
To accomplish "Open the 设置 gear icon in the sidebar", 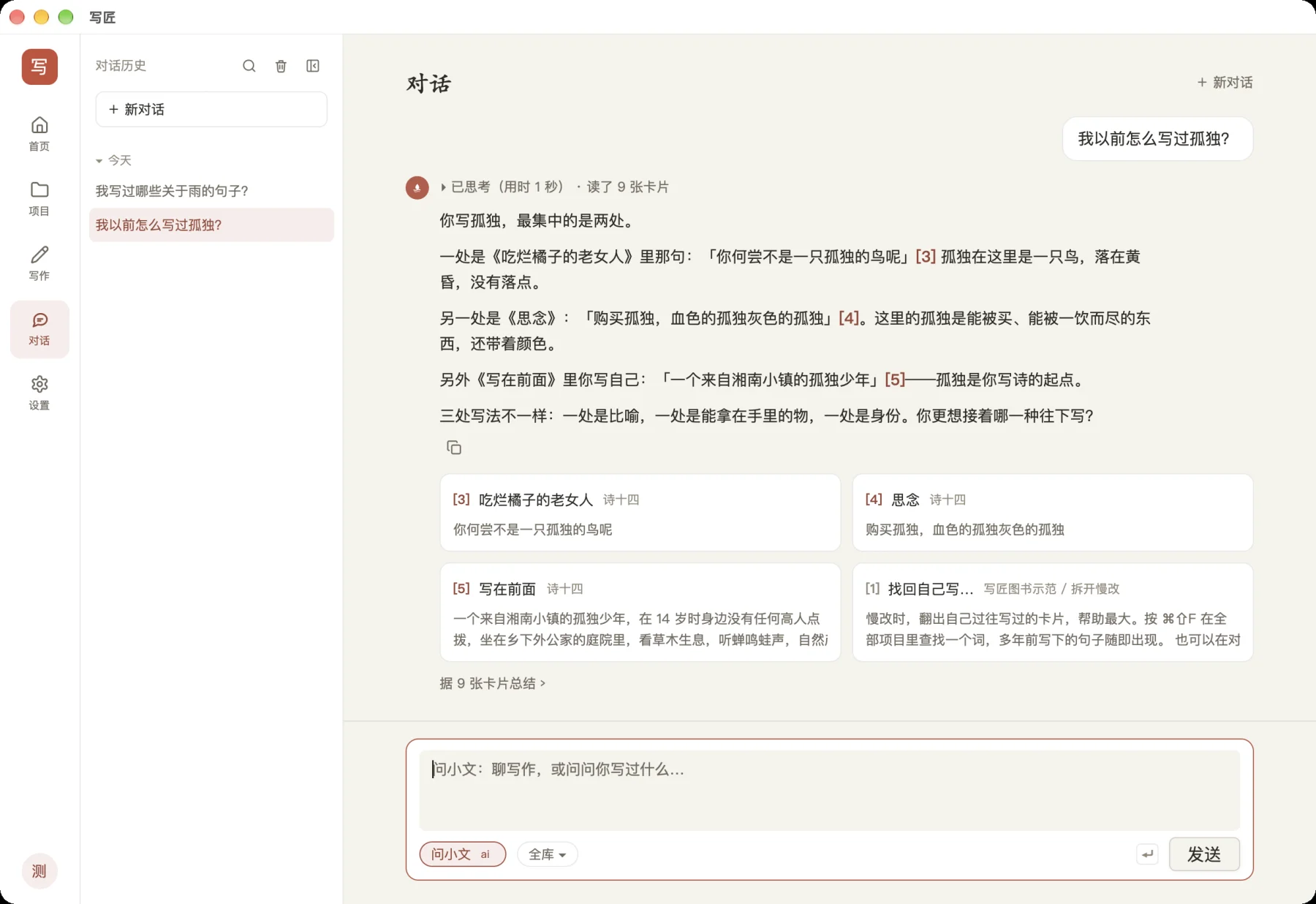I will pyautogui.click(x=39, y=393).
